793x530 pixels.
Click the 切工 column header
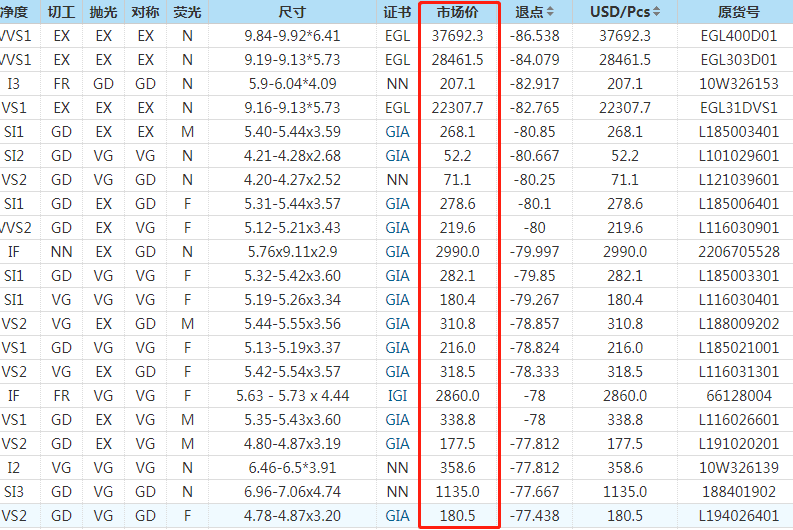[61, 12]
